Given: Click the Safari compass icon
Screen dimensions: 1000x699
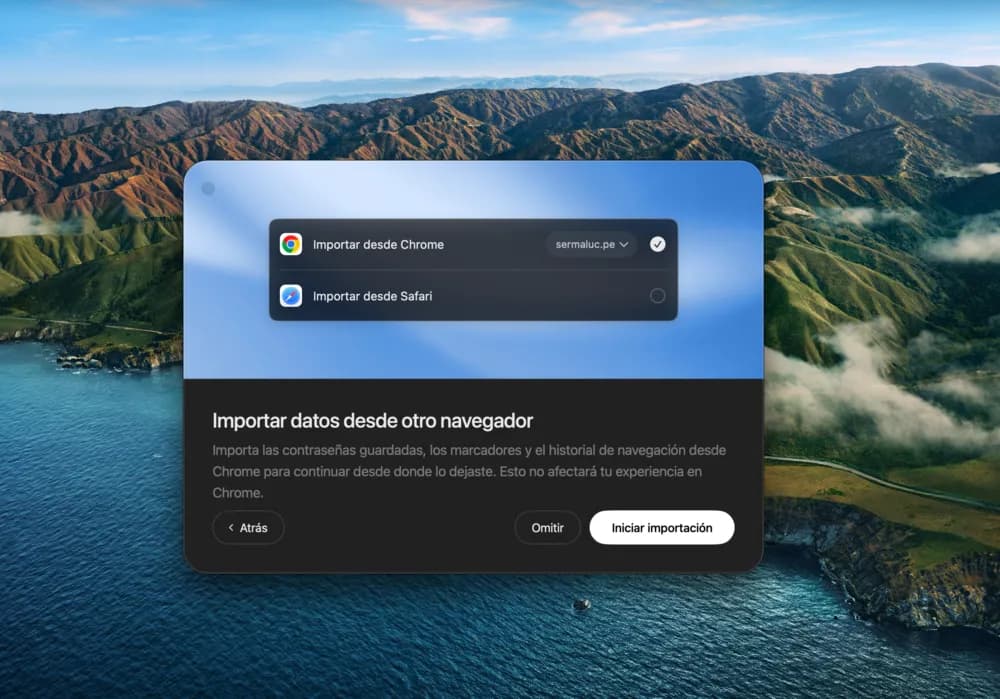Looking at the screenshot, I should (291, 296).
